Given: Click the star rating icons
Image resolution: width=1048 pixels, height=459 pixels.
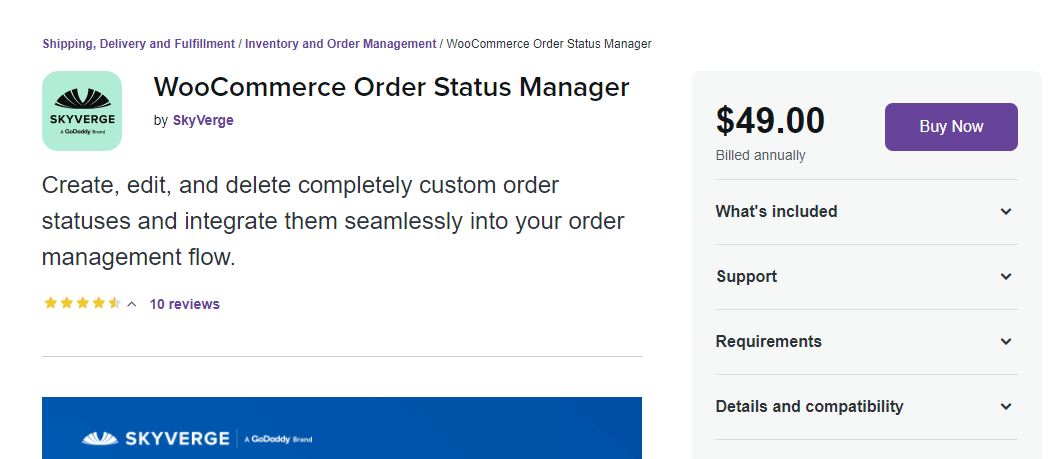Looking at the screenshot, I should coord(82,303).
